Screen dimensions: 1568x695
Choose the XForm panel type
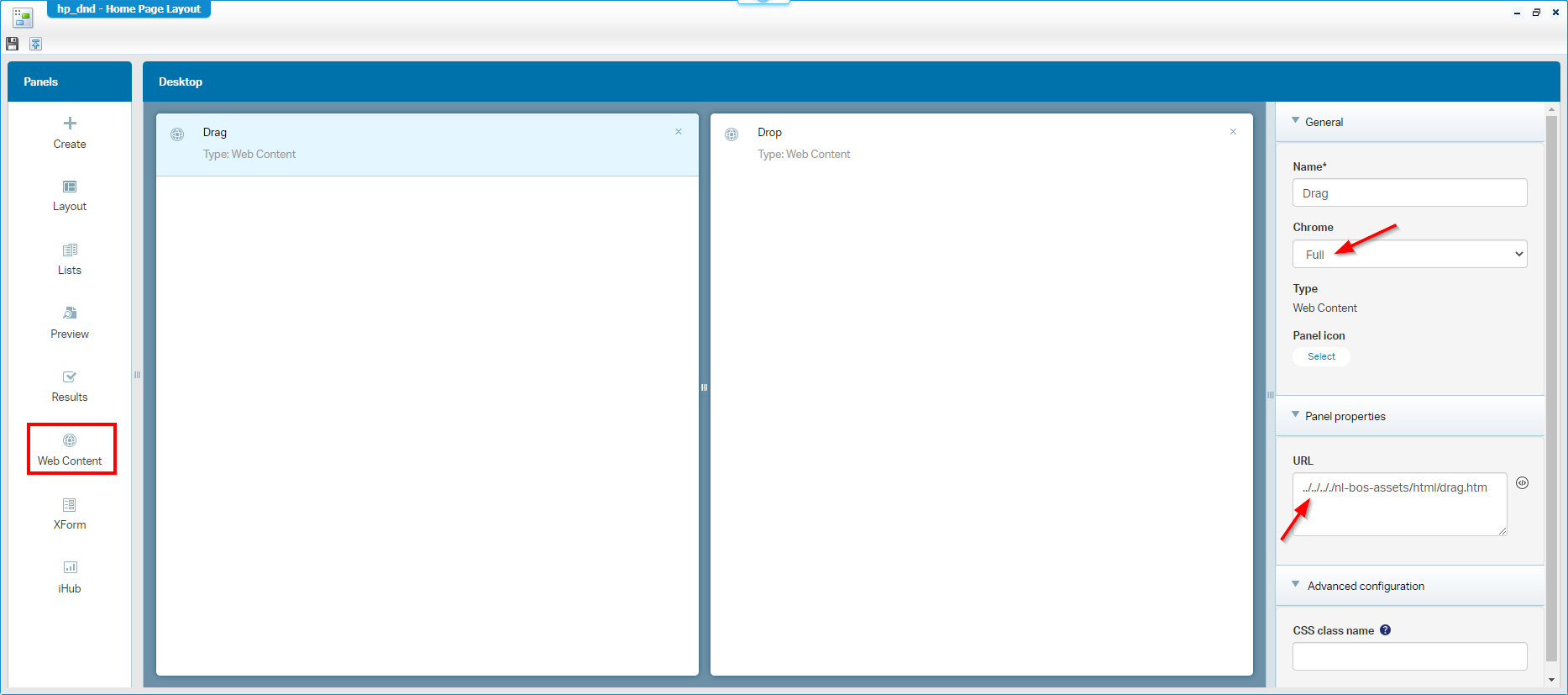[x=70, y=513]
